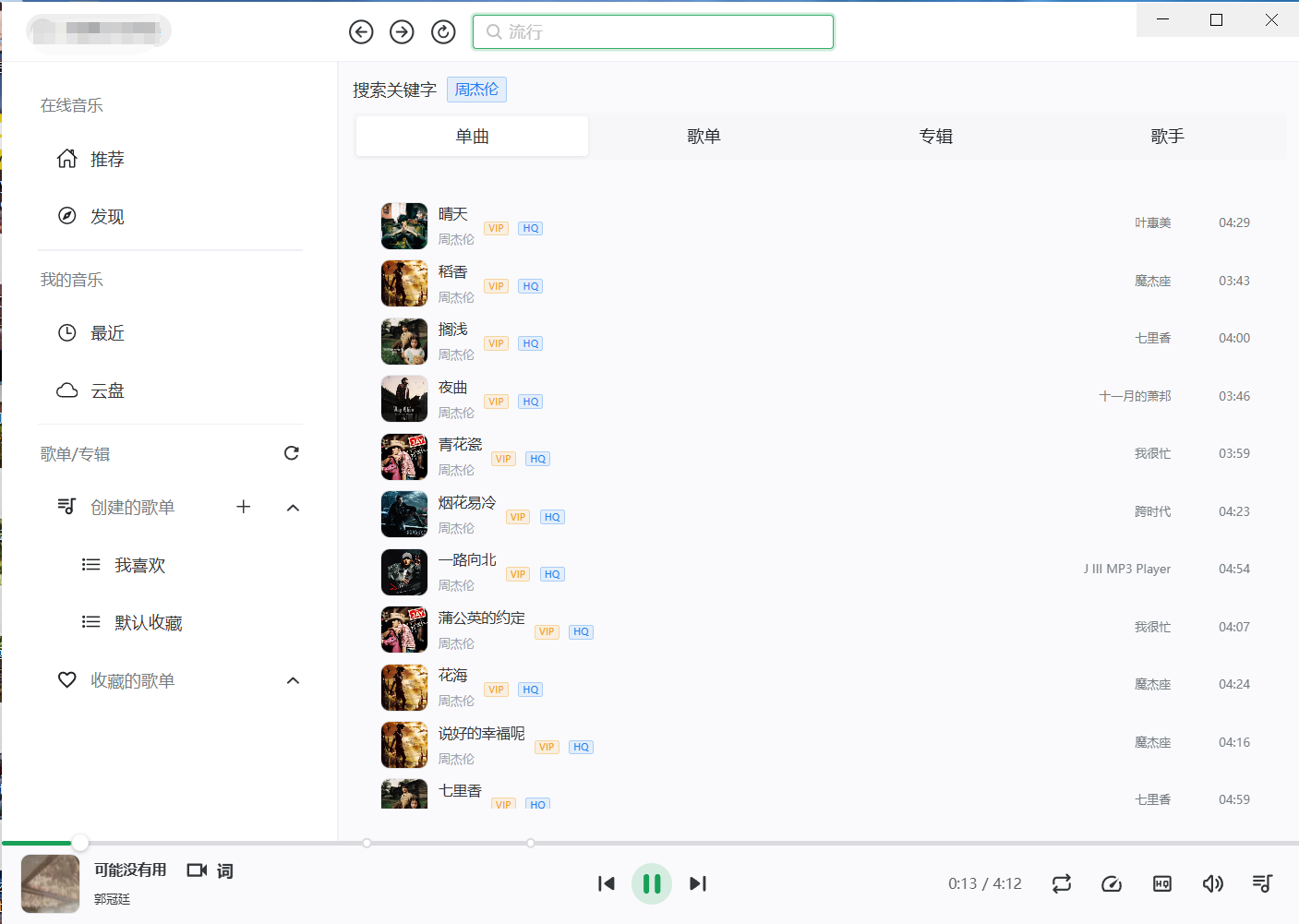
Task: Show lyrics using the 词 icon
Action: pos(225,870)
